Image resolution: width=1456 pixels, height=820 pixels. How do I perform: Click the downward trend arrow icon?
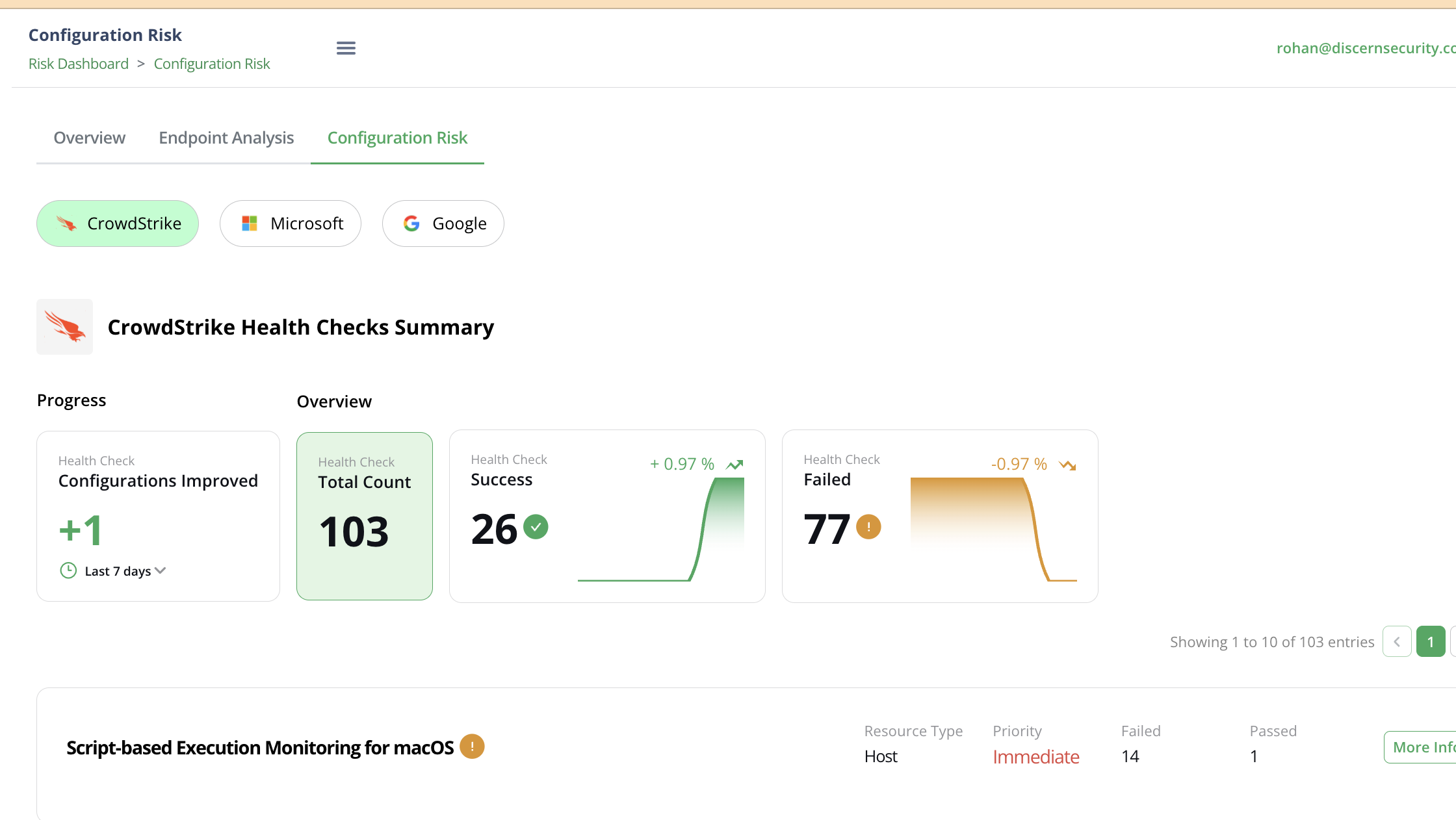point(1067,465)
